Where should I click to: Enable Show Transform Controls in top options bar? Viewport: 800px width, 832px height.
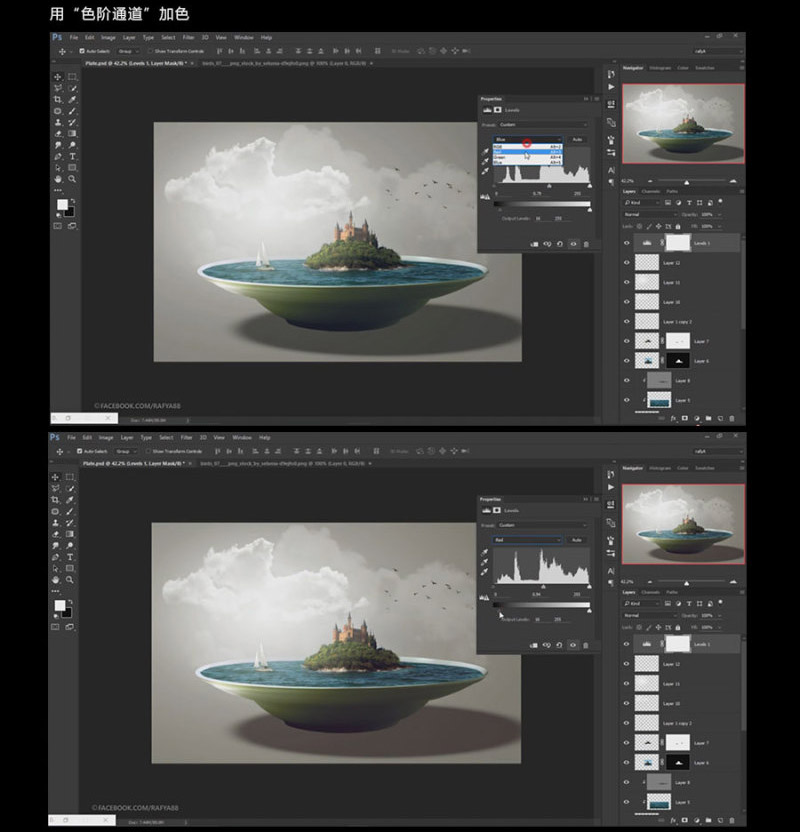(x=151, y=51)
